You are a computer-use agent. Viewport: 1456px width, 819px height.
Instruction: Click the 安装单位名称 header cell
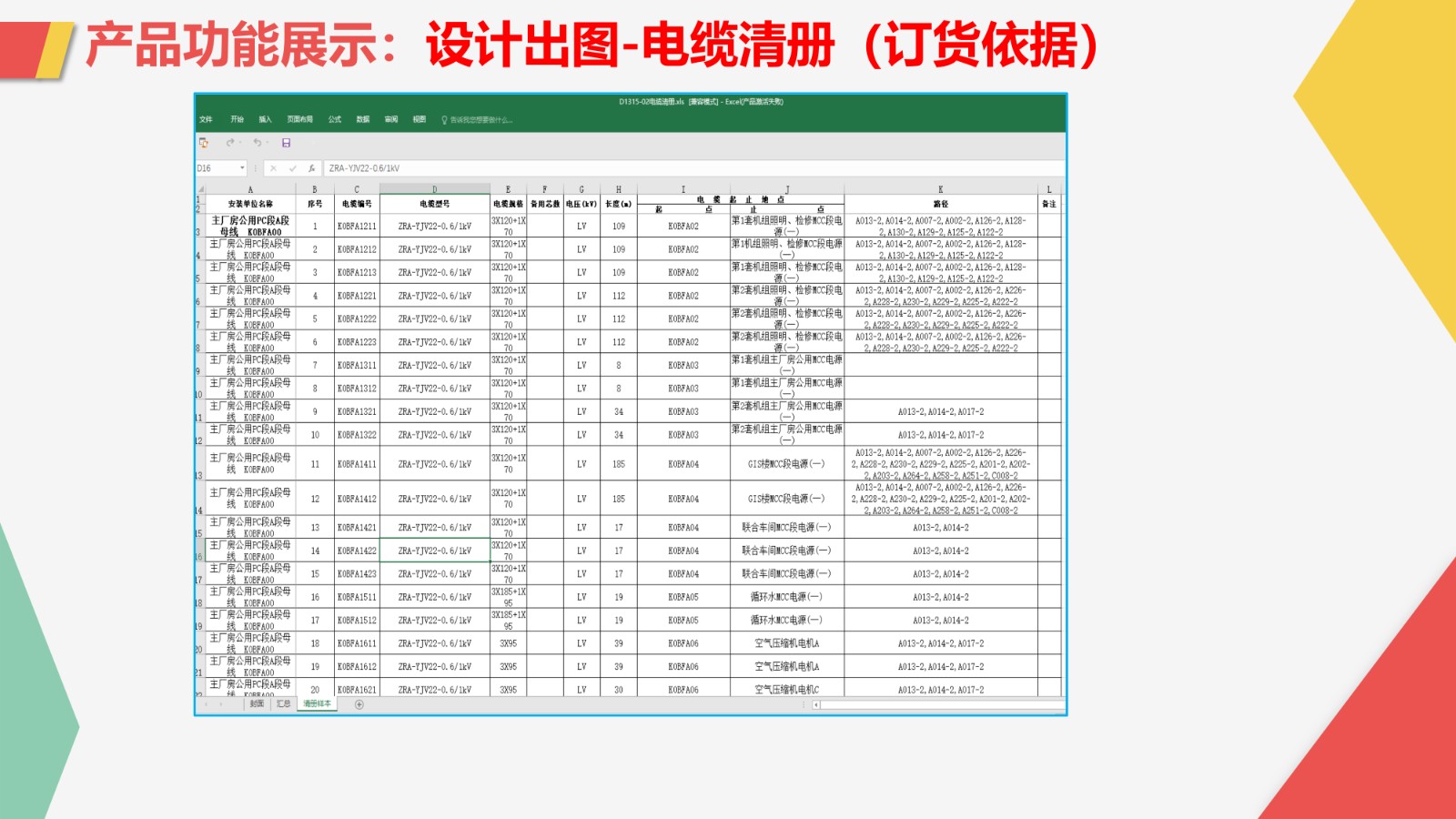[x=250, y=204]
